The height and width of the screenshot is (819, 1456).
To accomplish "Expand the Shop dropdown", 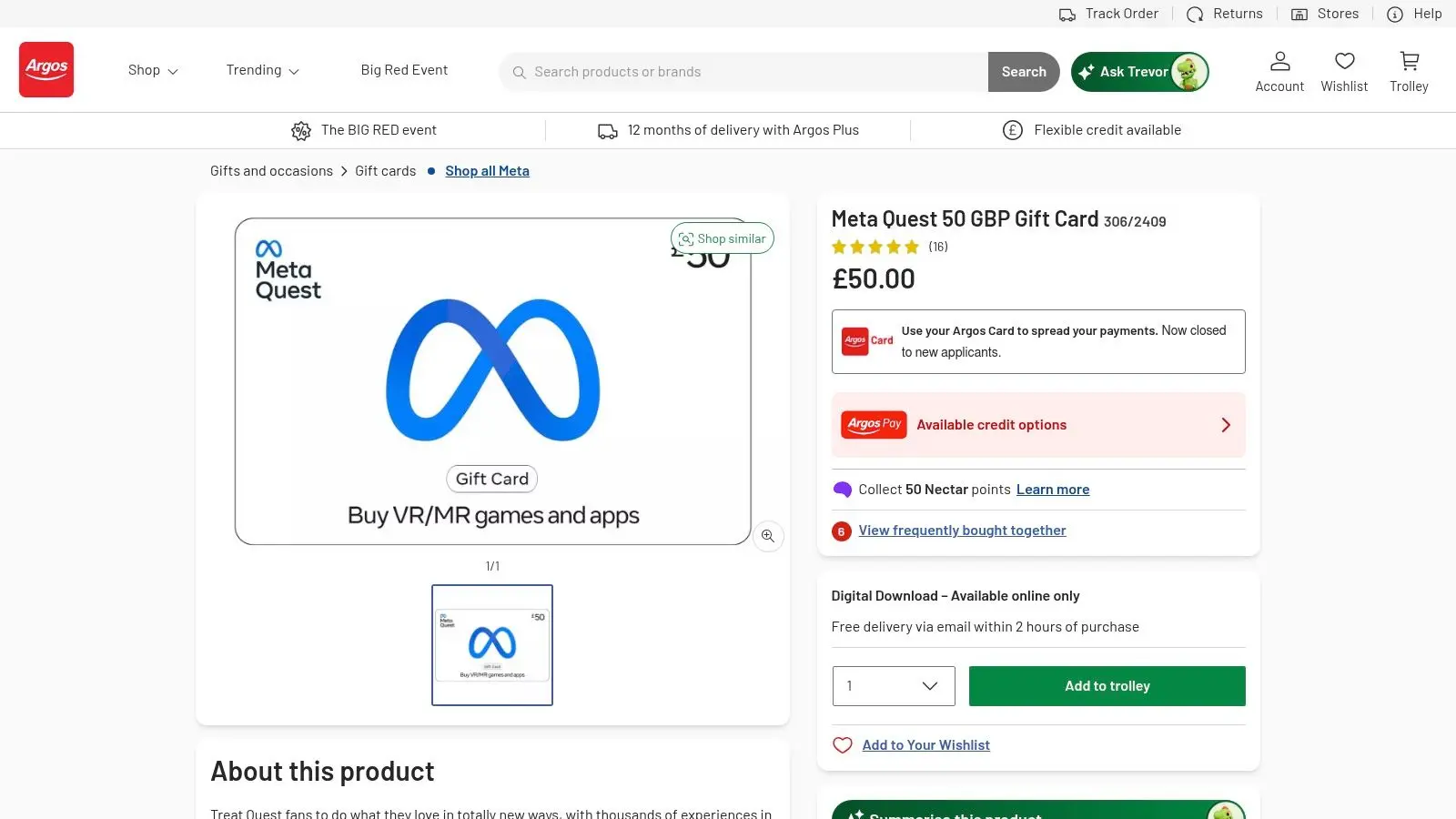I will 152,70.
